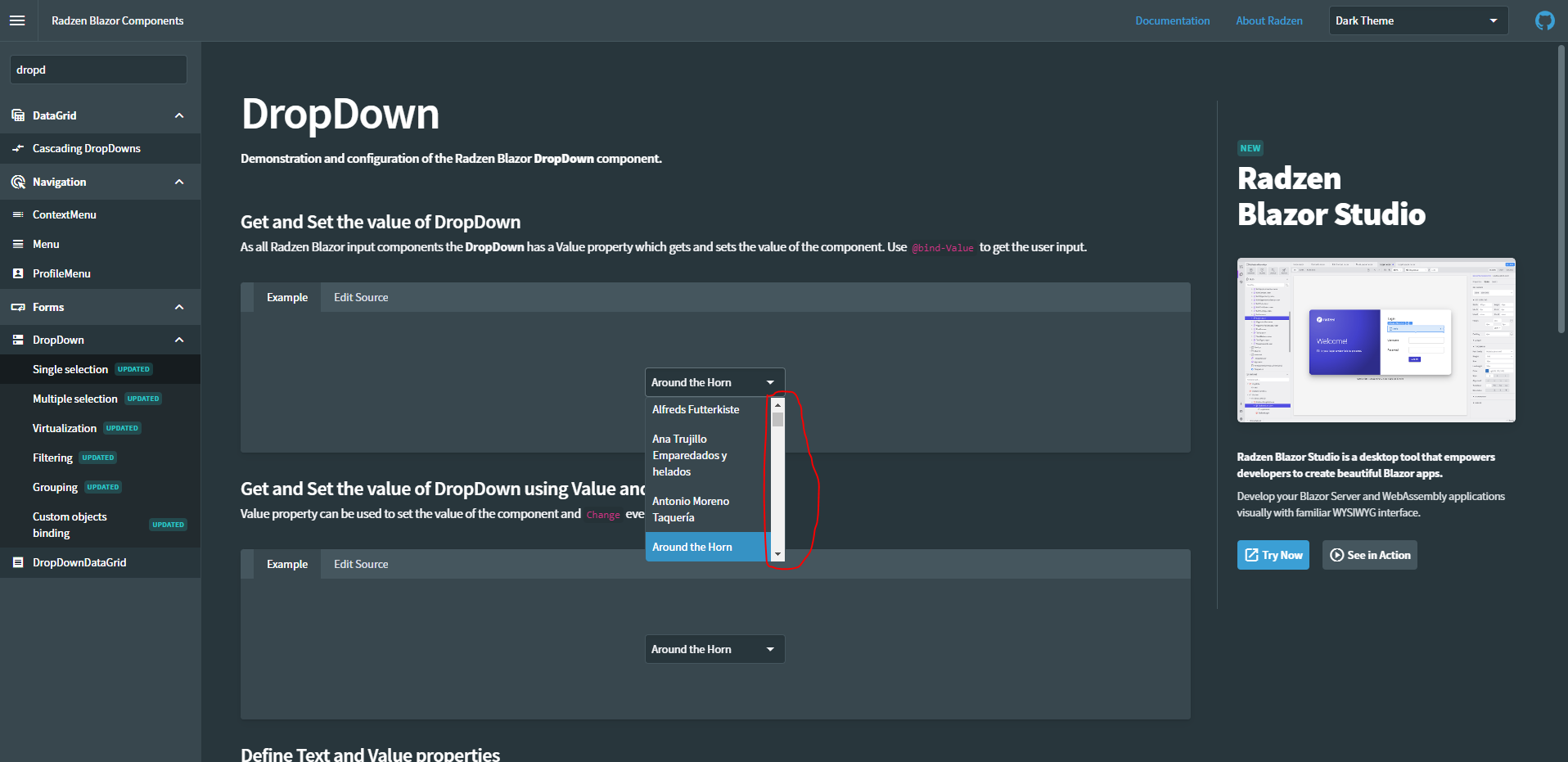Select the DataGrid sidebar icon

click(18, 115)
